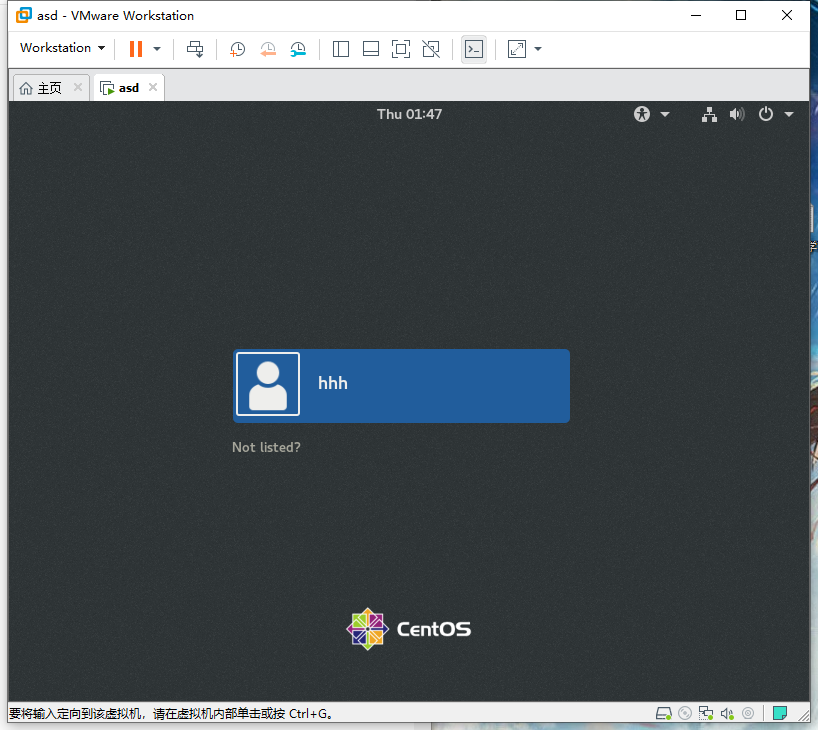Screen dimensions: 818x730
Task: Open the Workstation menu
Action: (62, 48)
